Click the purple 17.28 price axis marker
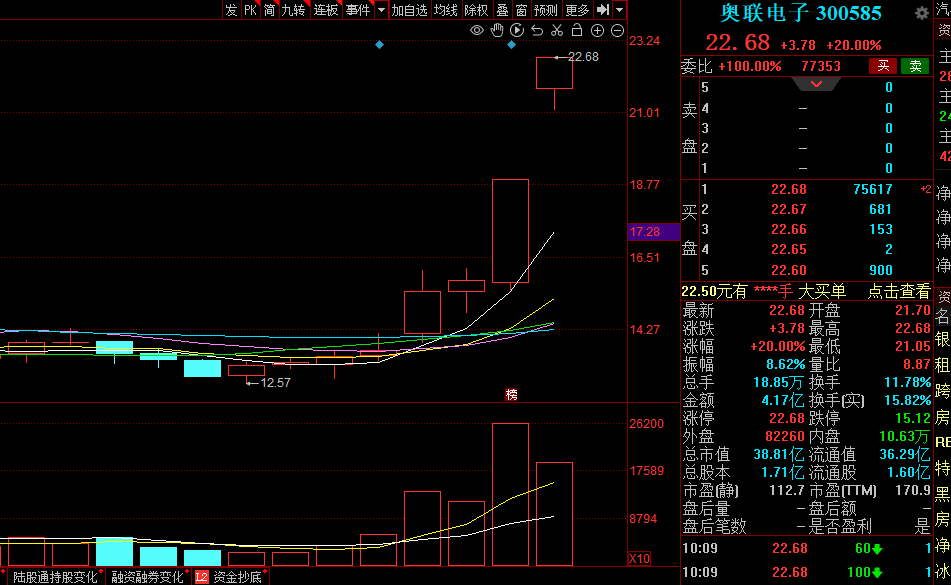951x585 pixels. tap(653, 232)
